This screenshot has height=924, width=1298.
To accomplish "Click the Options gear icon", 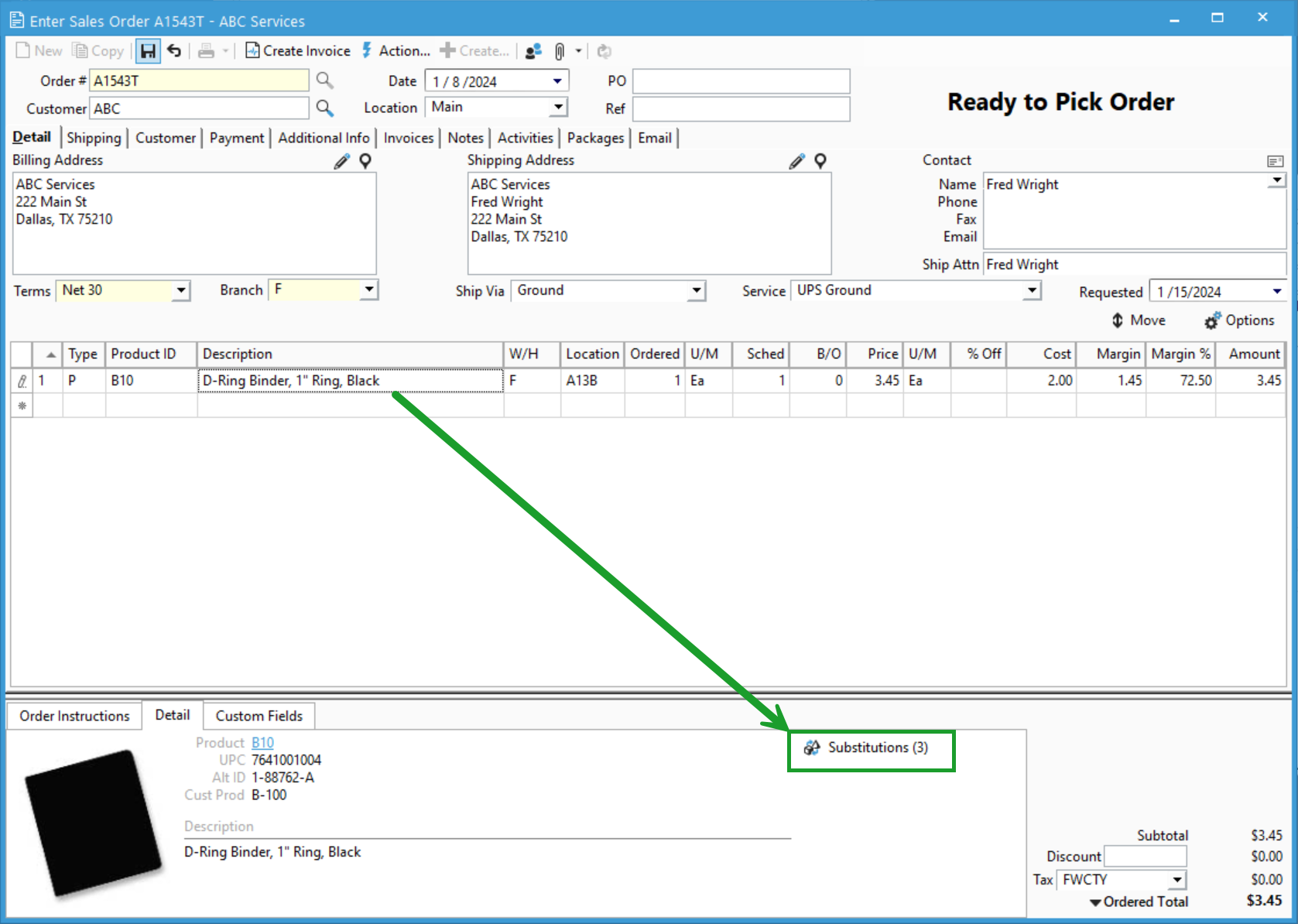I will tap(1212, 320).
